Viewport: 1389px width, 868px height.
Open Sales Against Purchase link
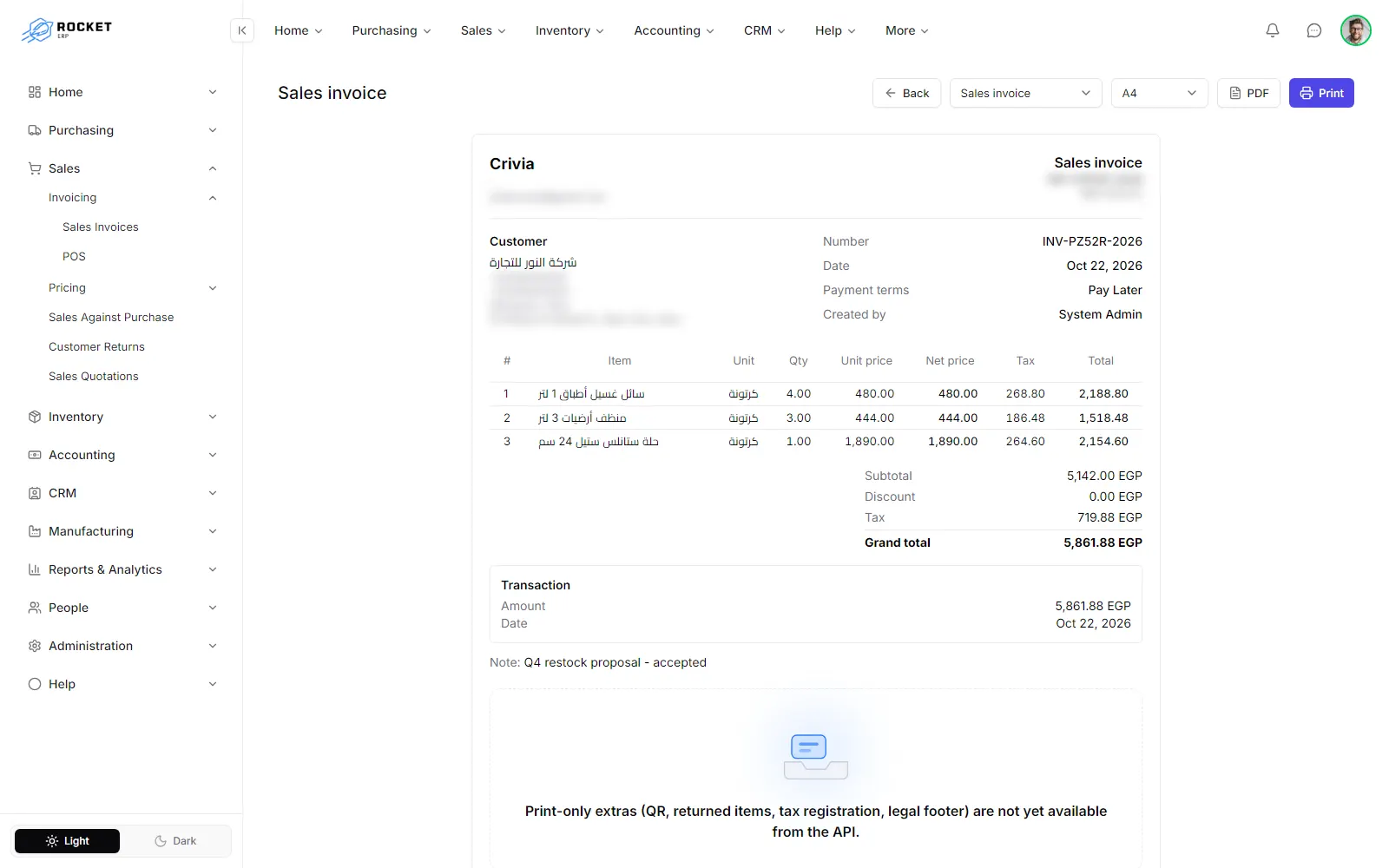coord(111,318)
